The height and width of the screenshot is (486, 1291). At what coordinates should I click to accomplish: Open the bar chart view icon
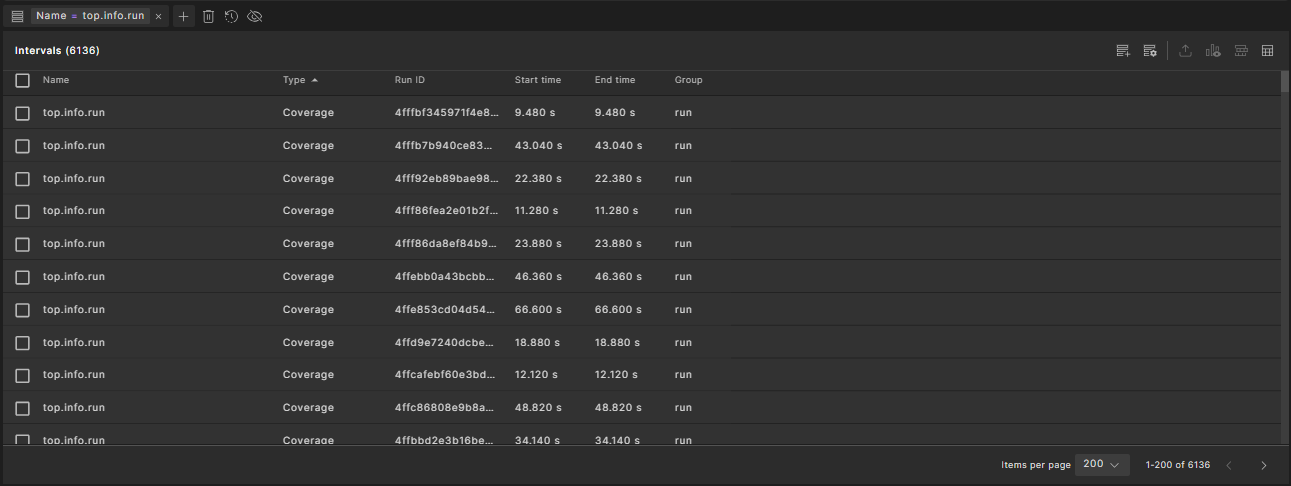coord(1213,51)
